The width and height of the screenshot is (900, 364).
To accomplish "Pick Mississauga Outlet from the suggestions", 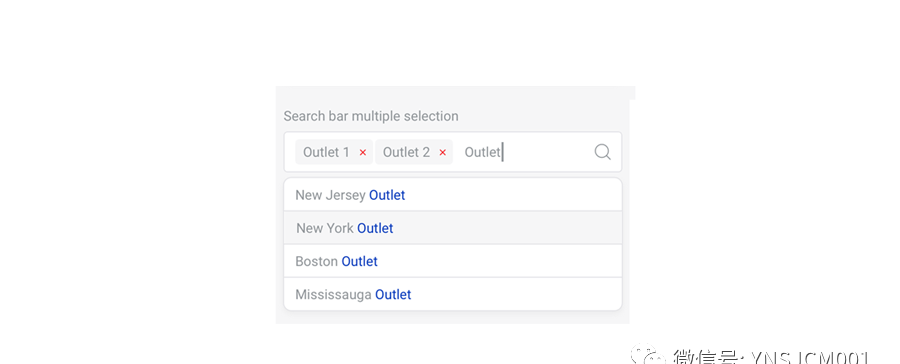I will [453, 295].
